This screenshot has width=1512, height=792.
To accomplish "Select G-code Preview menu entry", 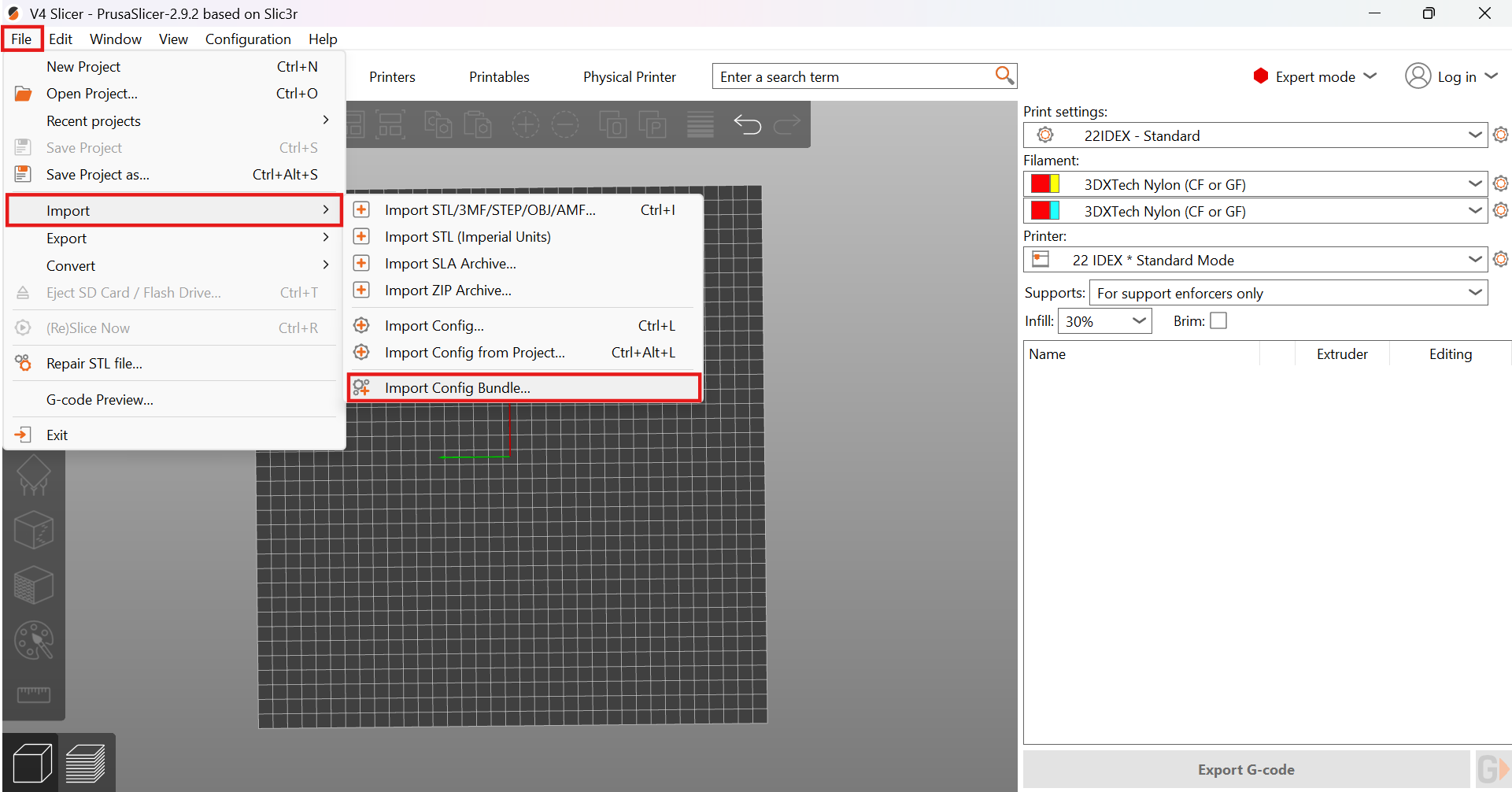I will 175,399.
